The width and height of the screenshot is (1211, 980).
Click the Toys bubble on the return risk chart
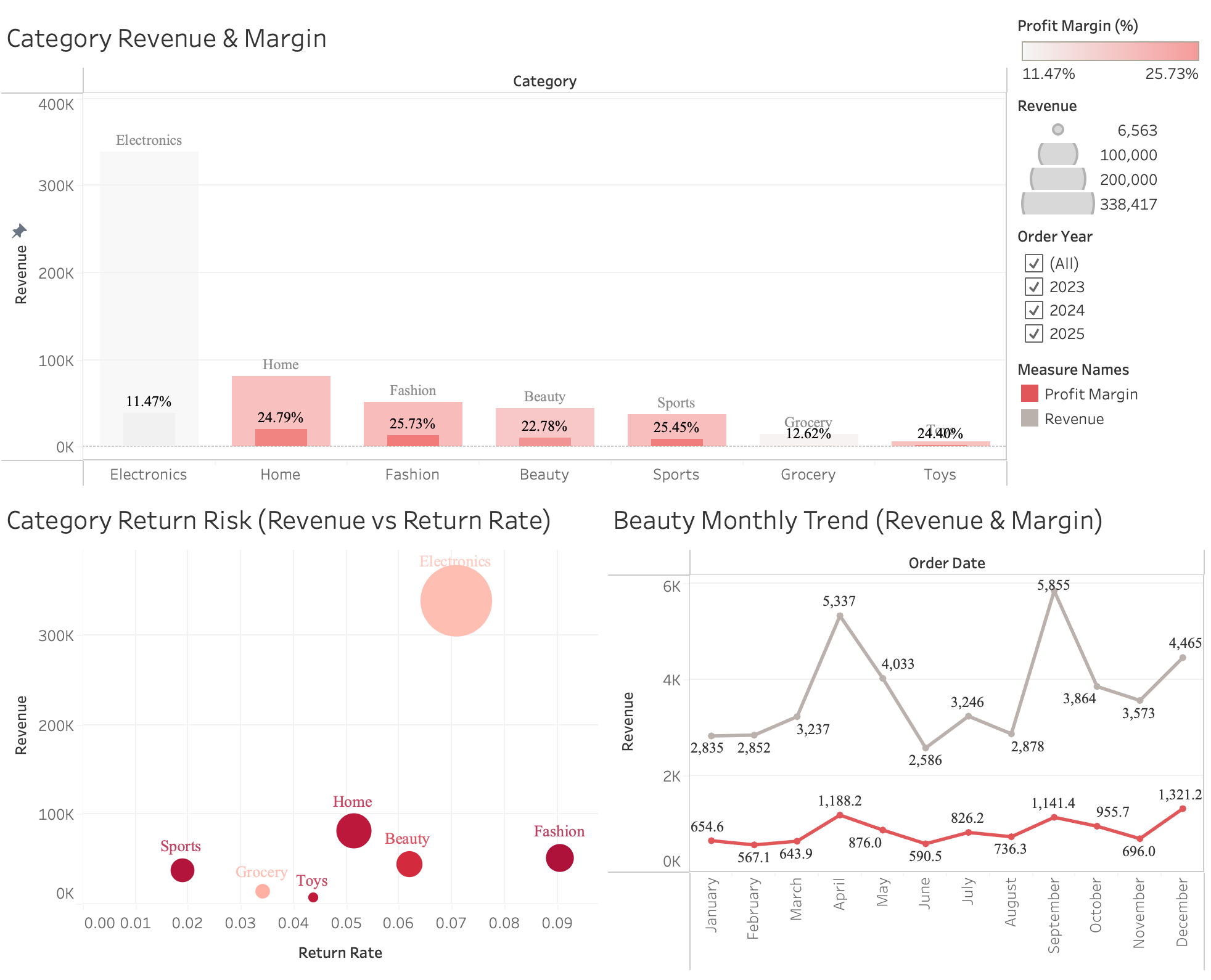pos(313,898)
